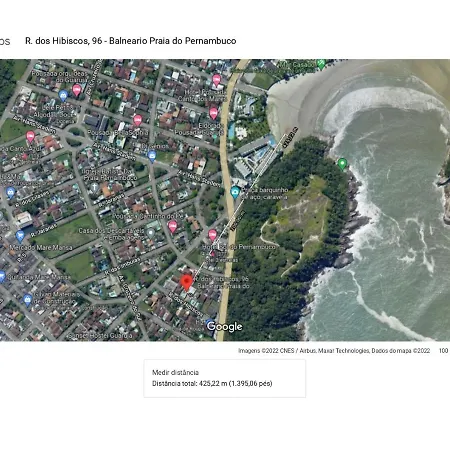Image resolution: width=450 pixels, height=450 pixels.
Task: Click the Google logo on the map
Action: coord(224,327)
